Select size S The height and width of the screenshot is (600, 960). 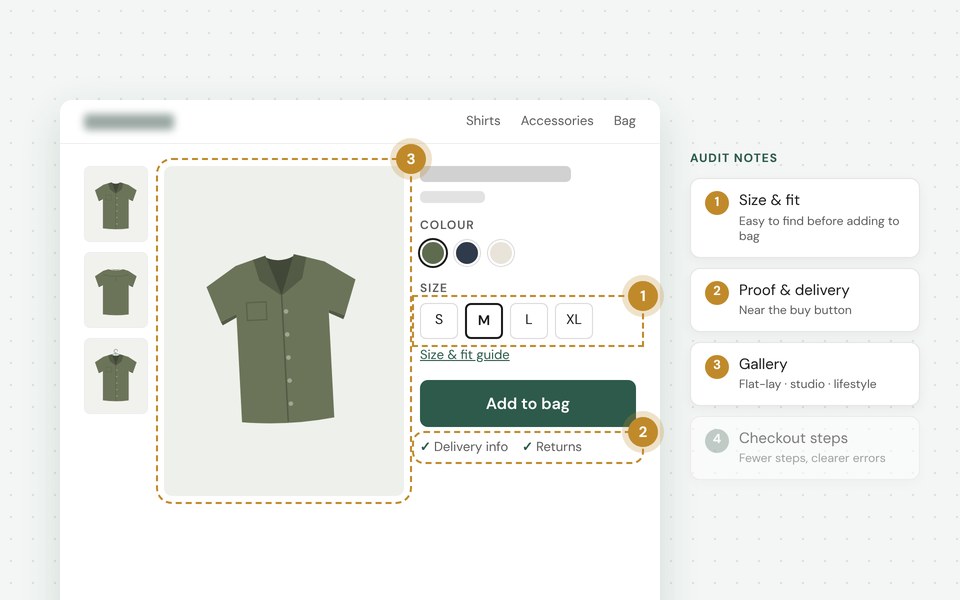439,320
